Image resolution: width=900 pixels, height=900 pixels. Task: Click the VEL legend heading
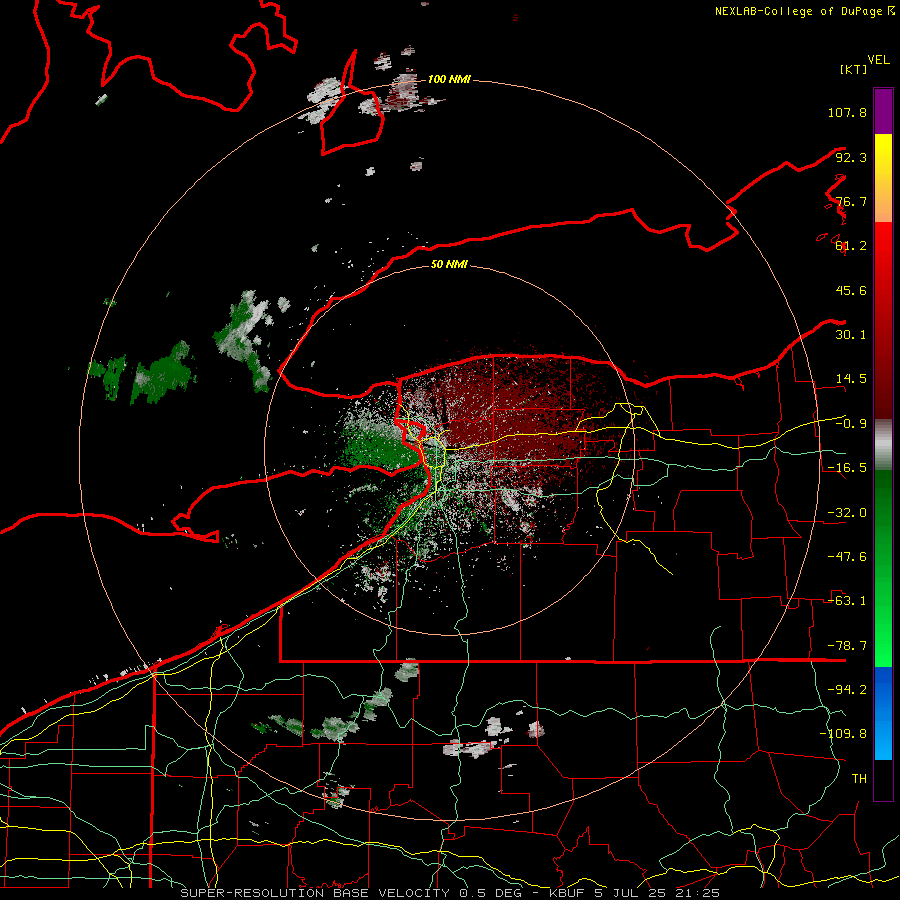click(879, 60)
